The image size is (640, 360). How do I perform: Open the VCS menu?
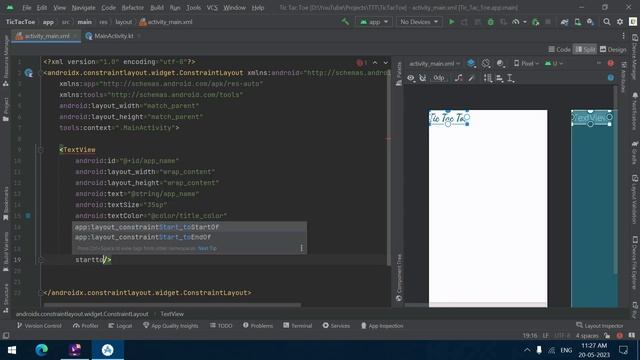pyautogui.click(x=212, y=7)
